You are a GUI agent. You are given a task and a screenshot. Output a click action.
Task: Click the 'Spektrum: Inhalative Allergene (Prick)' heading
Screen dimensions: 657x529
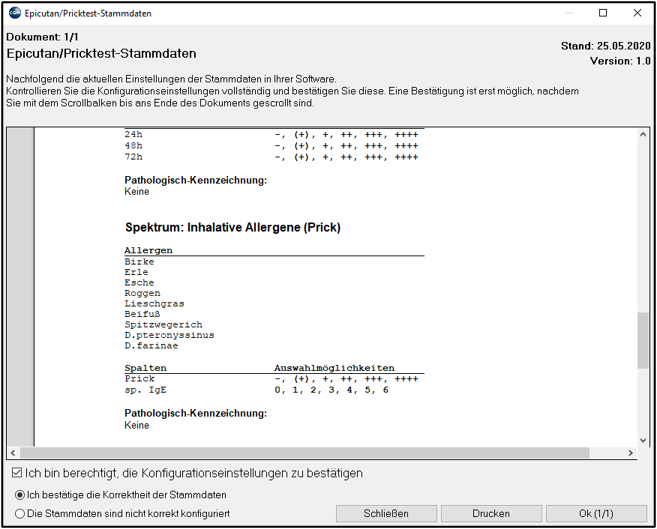[233, 227]
